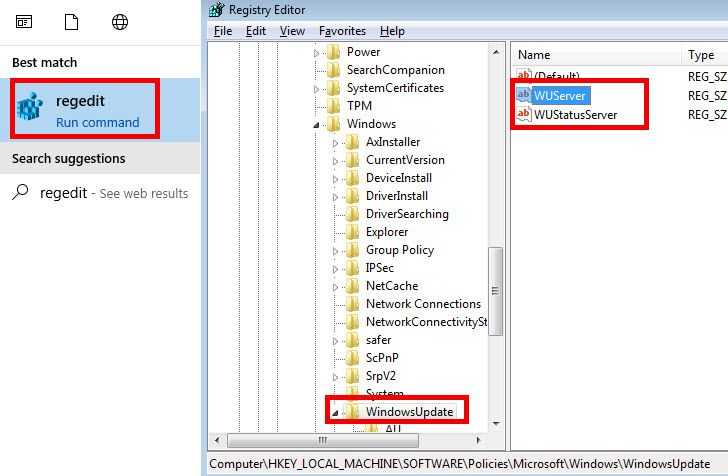This screenshot has height=476, width=728.
Task: Click the Network Connections folder icon
Action: pos(352,304)
